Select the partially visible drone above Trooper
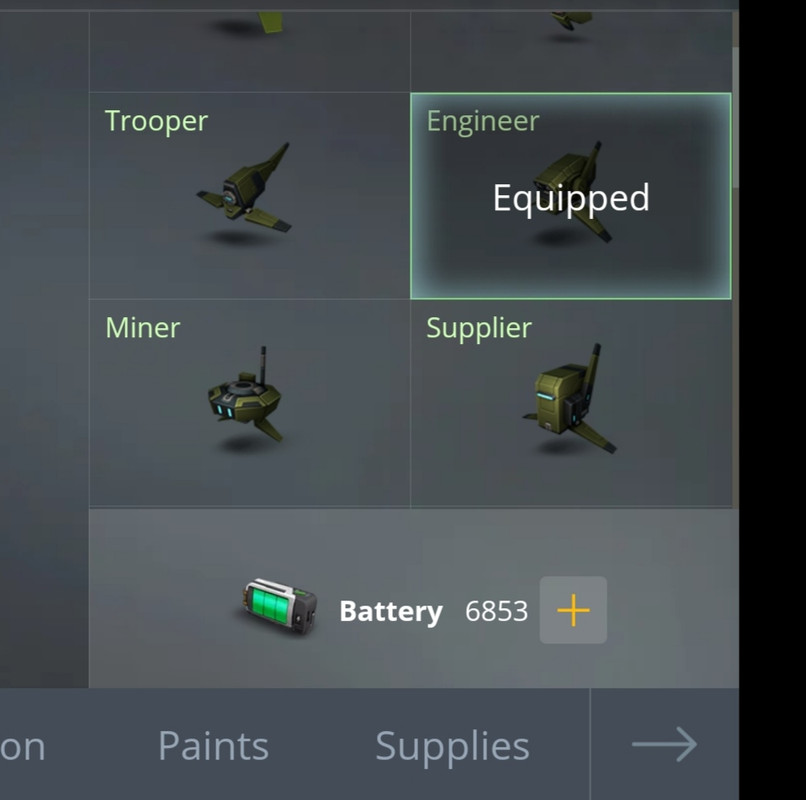The height and width of the screenshot is (800, 806). 249,51
